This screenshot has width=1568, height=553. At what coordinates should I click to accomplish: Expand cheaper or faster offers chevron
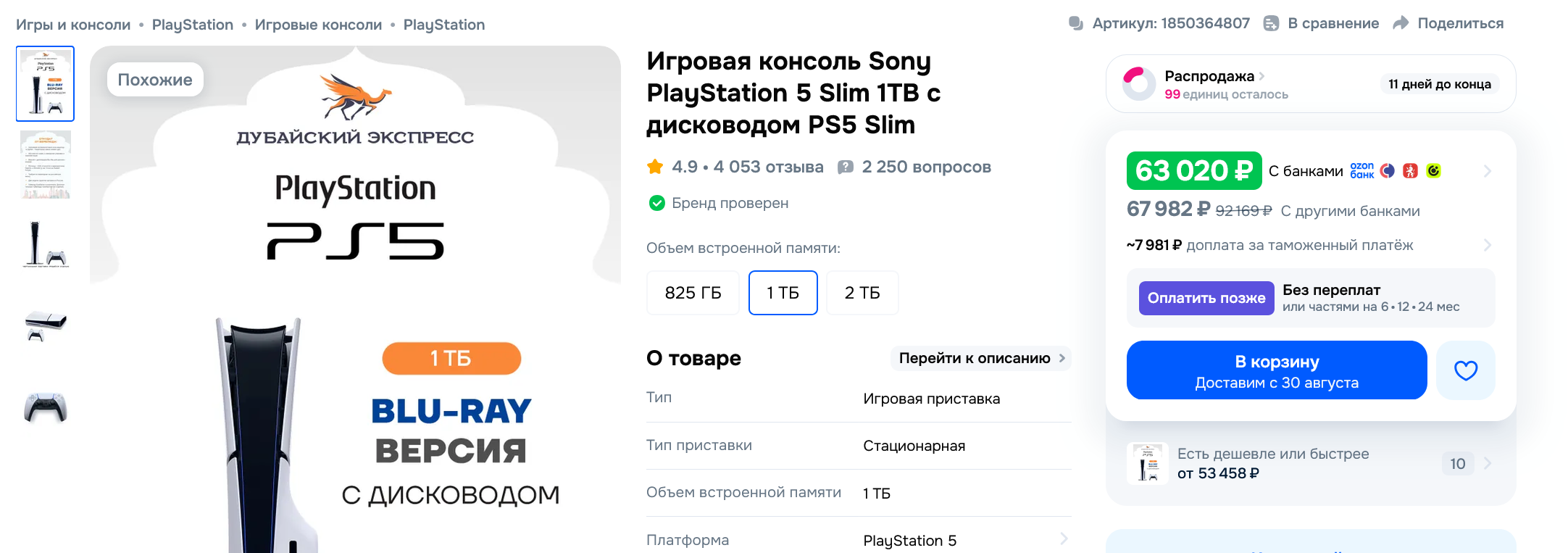(1487, 463)
